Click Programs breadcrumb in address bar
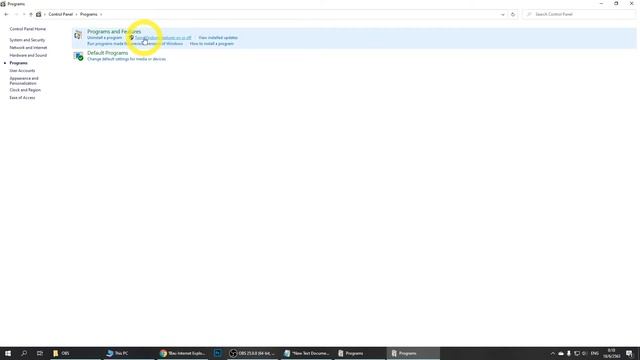This screenshot has width=640, height=360. [x=89, y=14]
